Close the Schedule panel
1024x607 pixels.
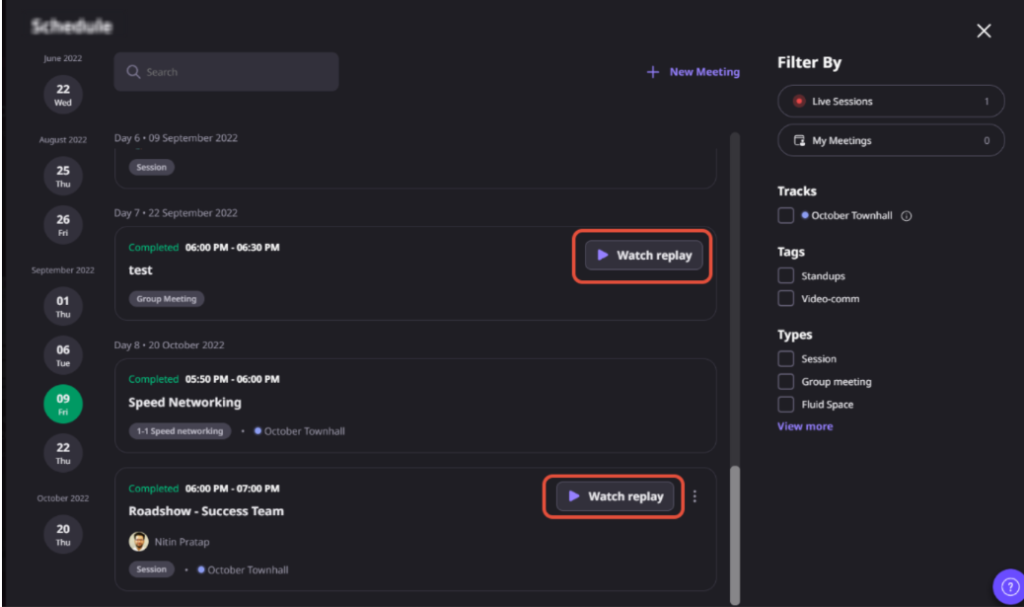984,31
